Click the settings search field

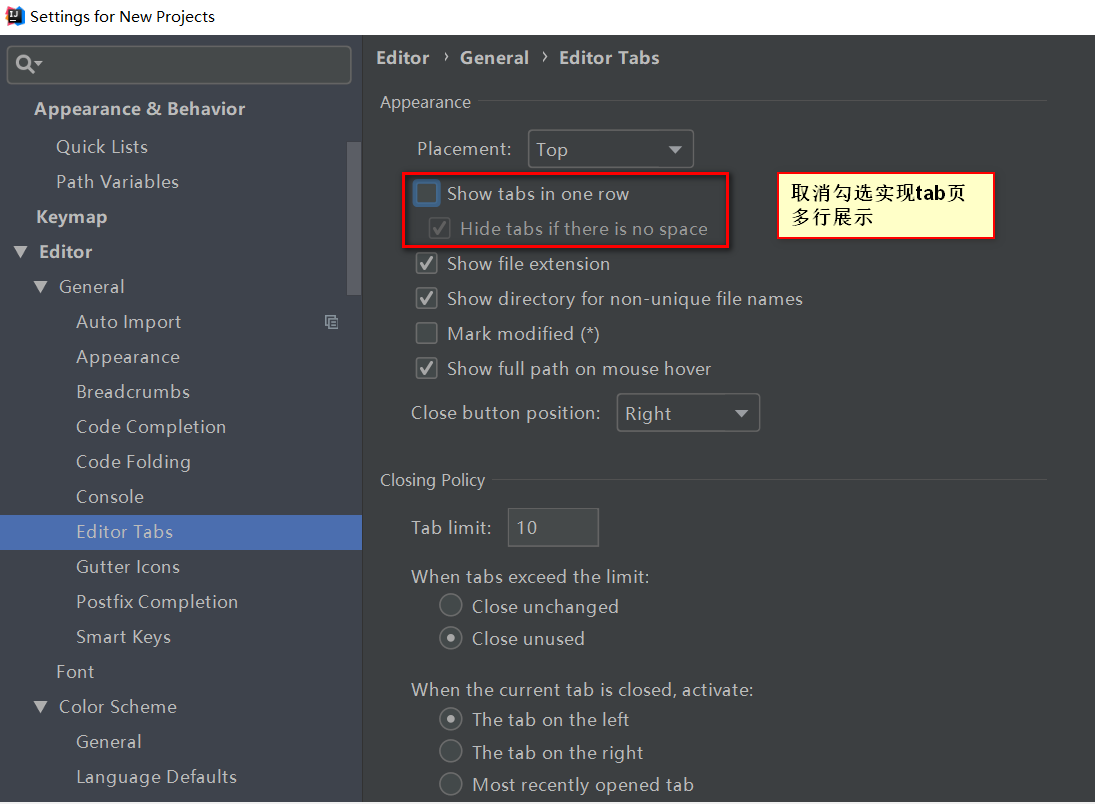179,65
